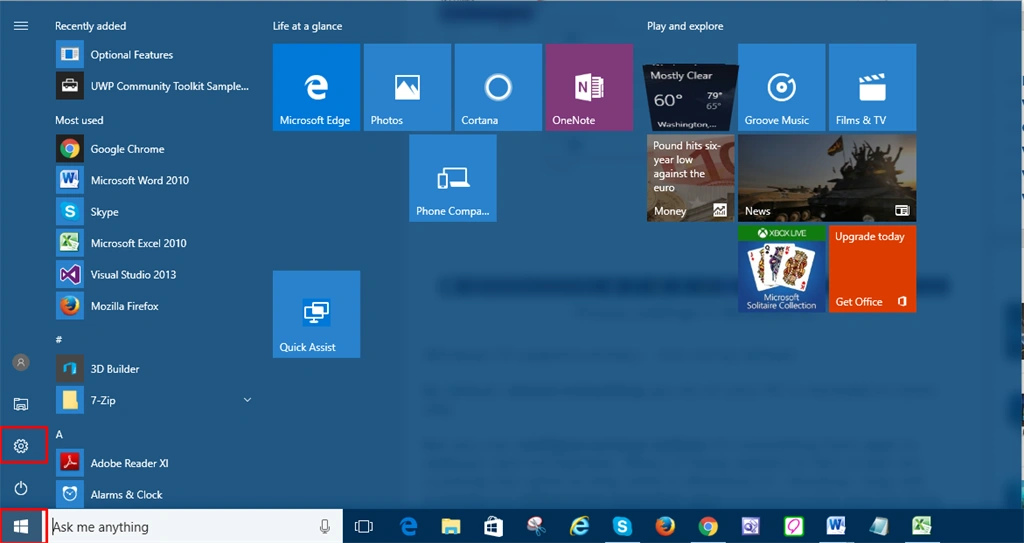1024x543 pixels.
Task: Expand the hamburger menu at top left
Action: click(x=21, y=26)
